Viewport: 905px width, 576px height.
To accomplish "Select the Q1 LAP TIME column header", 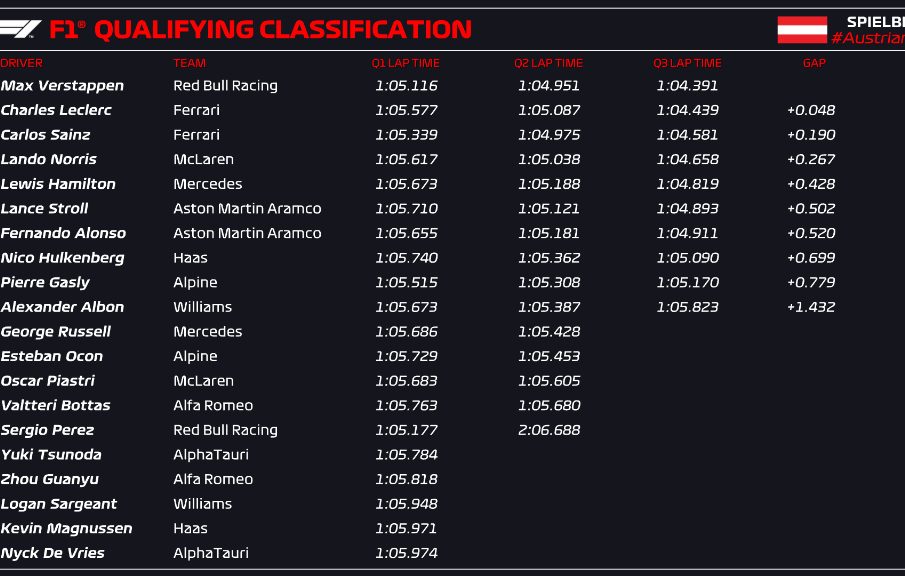I will point(406,63).
